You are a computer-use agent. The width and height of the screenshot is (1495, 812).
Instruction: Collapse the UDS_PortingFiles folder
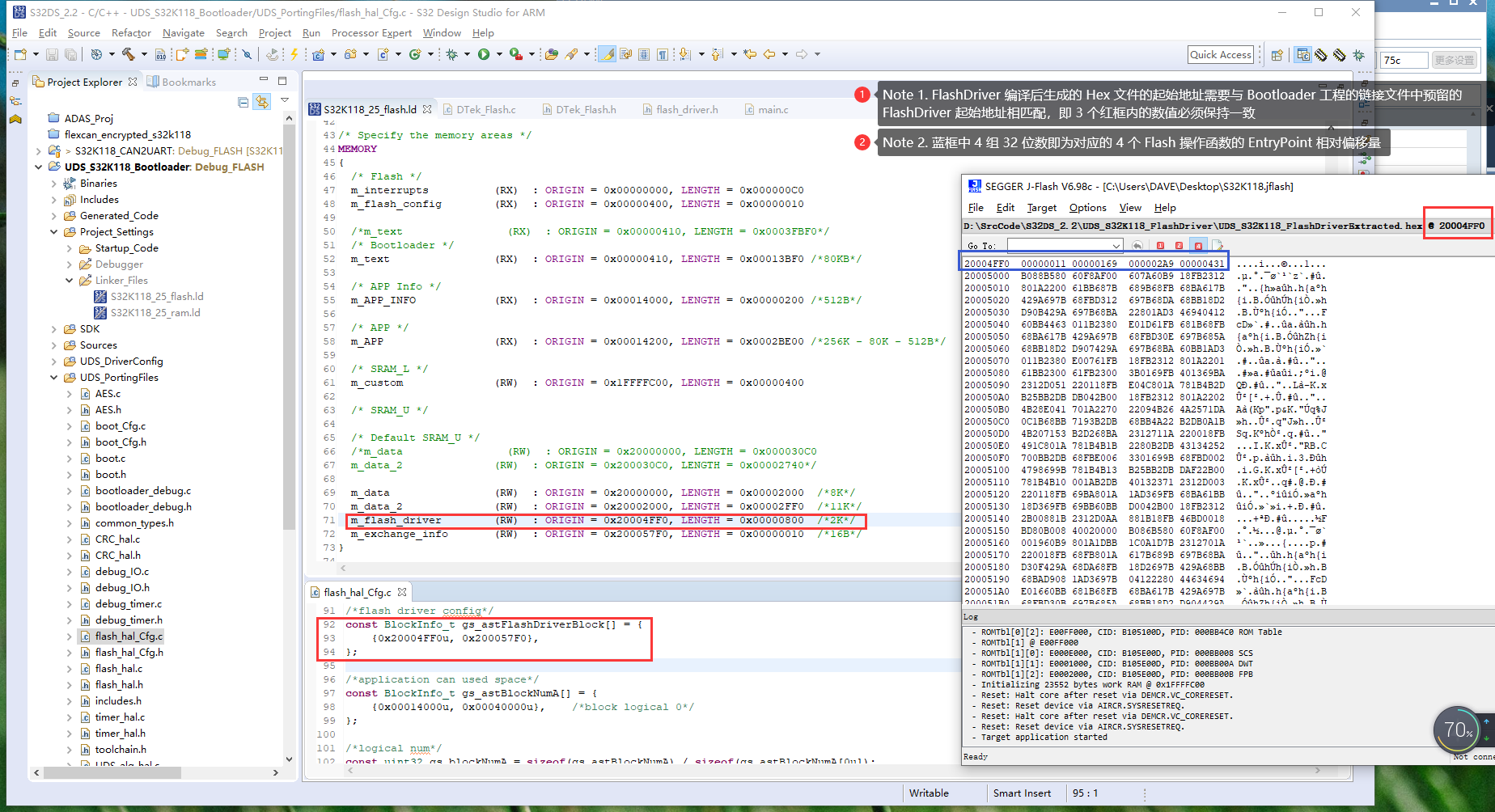point(54,378)
